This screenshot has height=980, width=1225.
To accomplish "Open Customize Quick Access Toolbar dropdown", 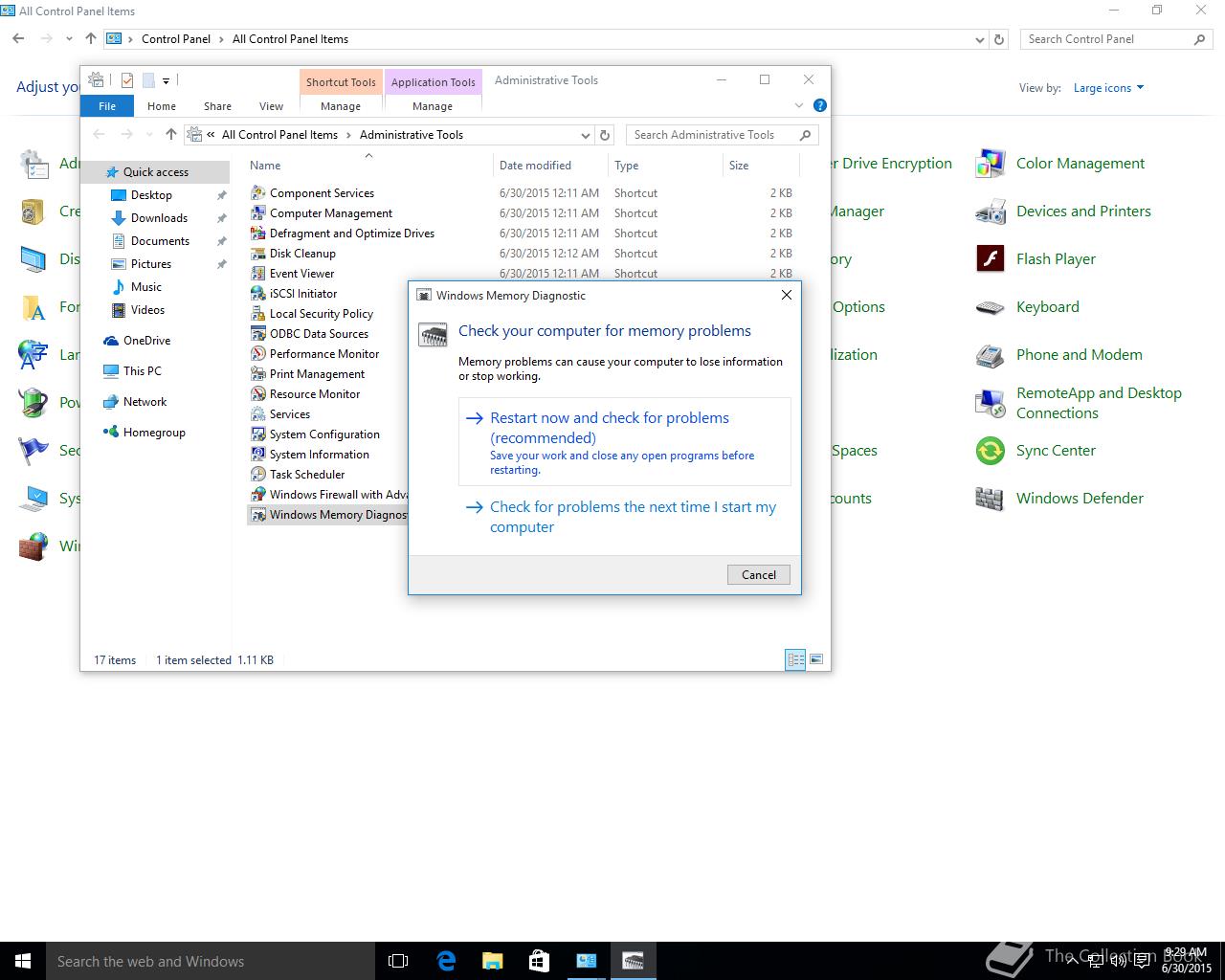I will (x=166, y=80).
